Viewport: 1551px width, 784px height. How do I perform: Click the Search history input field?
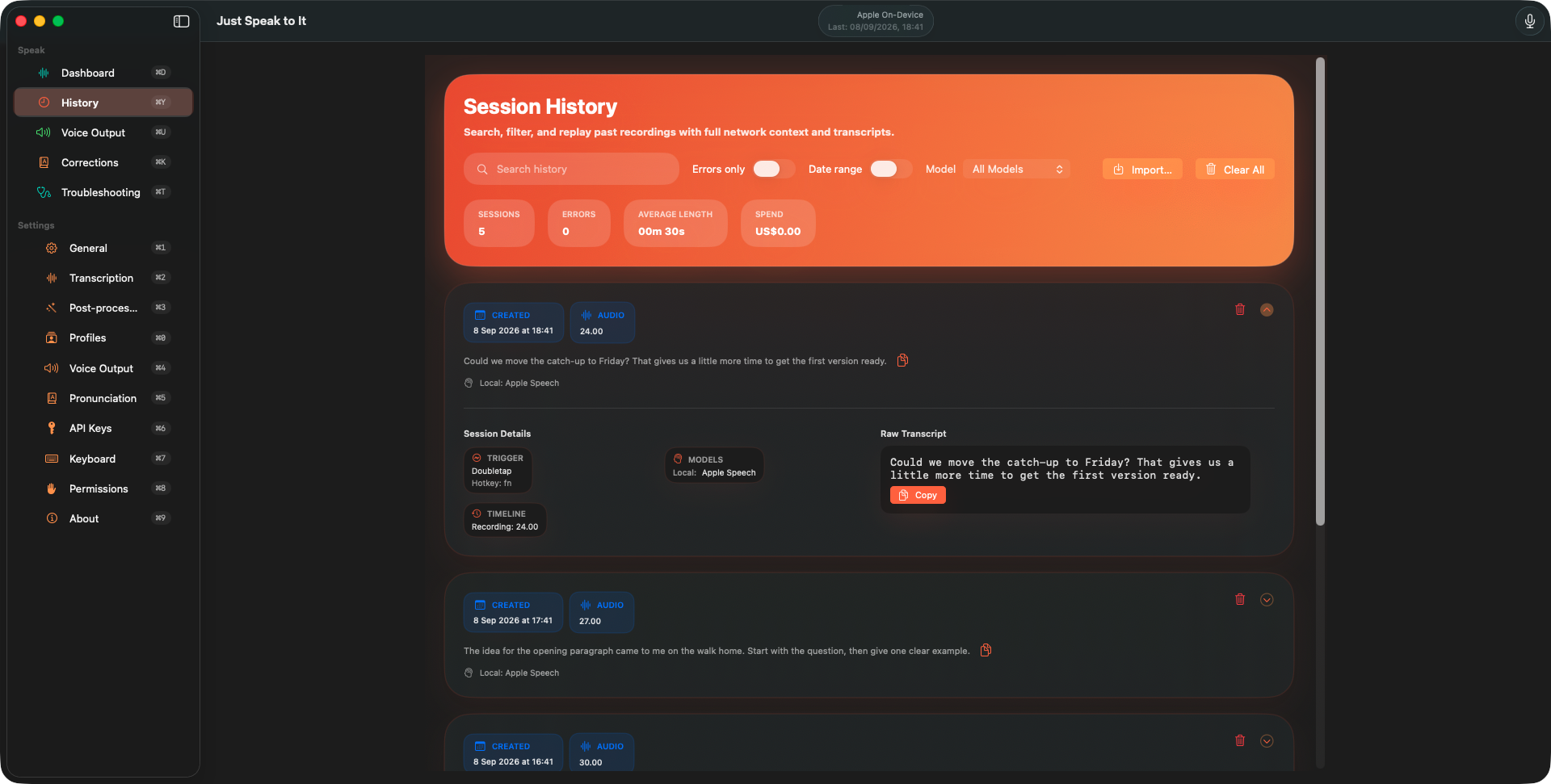[571, 169]
